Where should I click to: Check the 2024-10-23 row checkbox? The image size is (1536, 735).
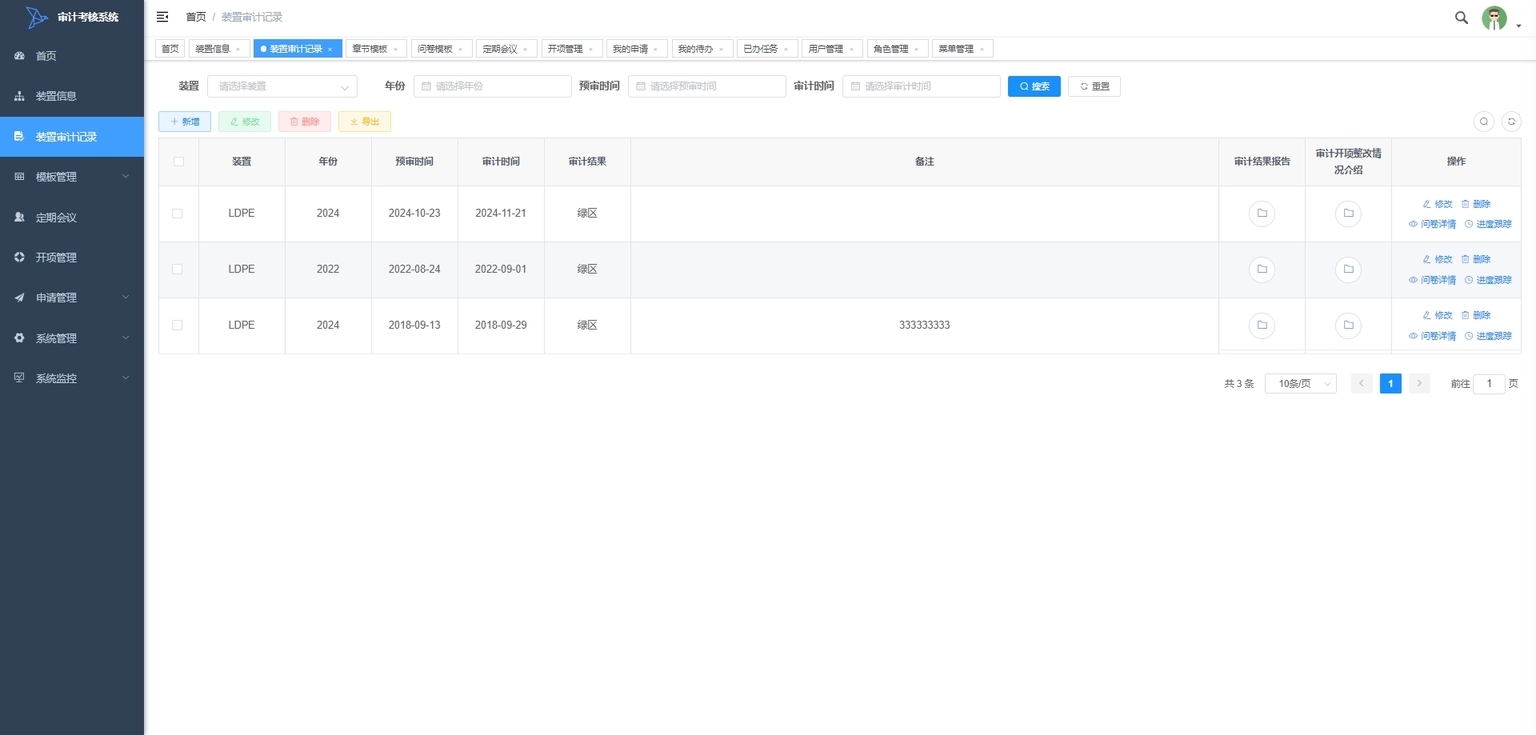click(x=177, y=214)
